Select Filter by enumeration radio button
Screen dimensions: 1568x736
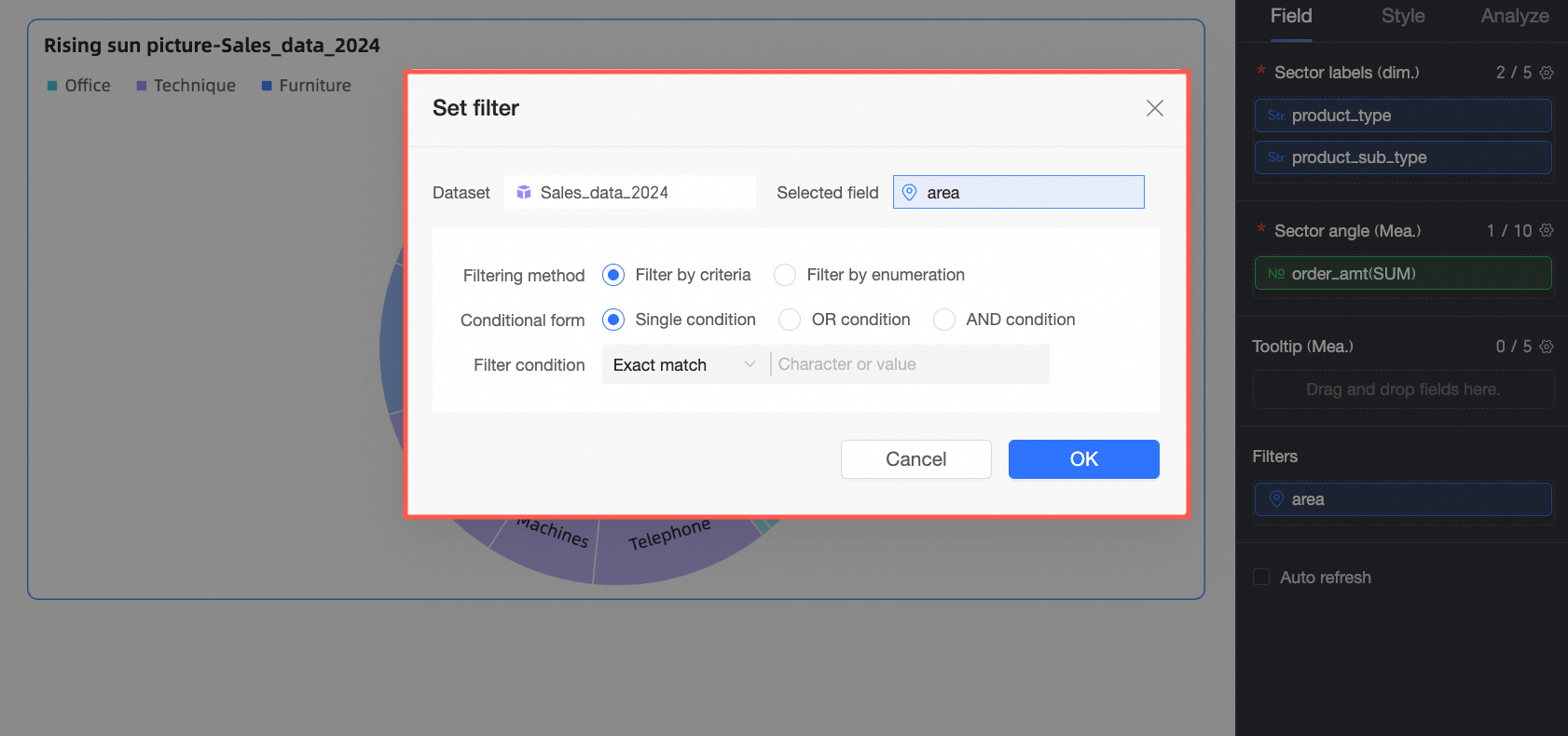[785, 275]
